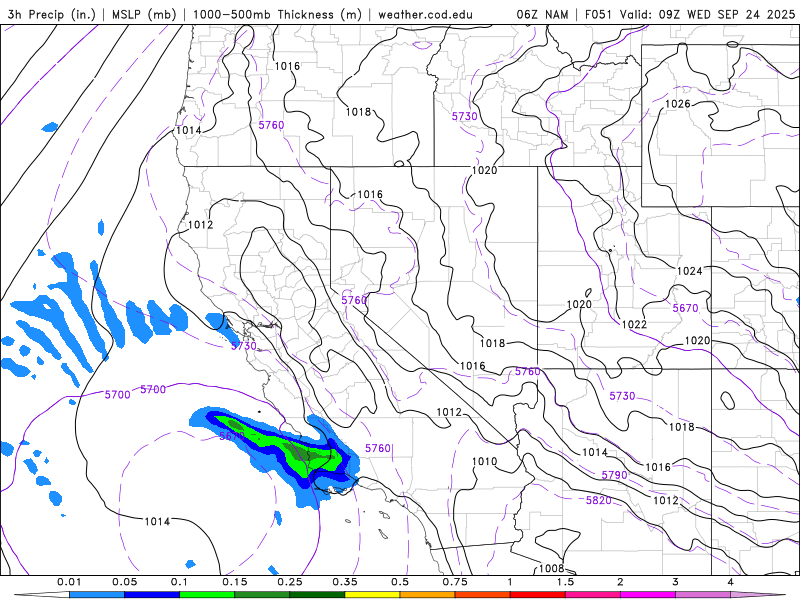Click the purple '5790' thickness label
The height and width of the screenshot is (600, 800).
point(614,476)
